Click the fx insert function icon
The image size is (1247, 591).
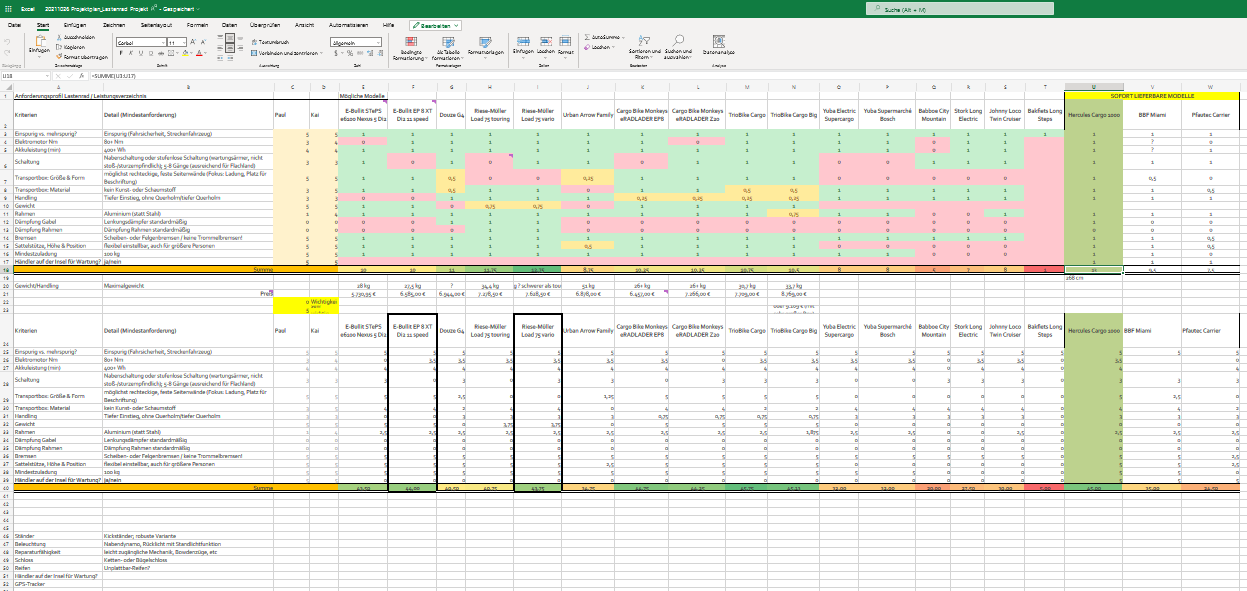83,75
